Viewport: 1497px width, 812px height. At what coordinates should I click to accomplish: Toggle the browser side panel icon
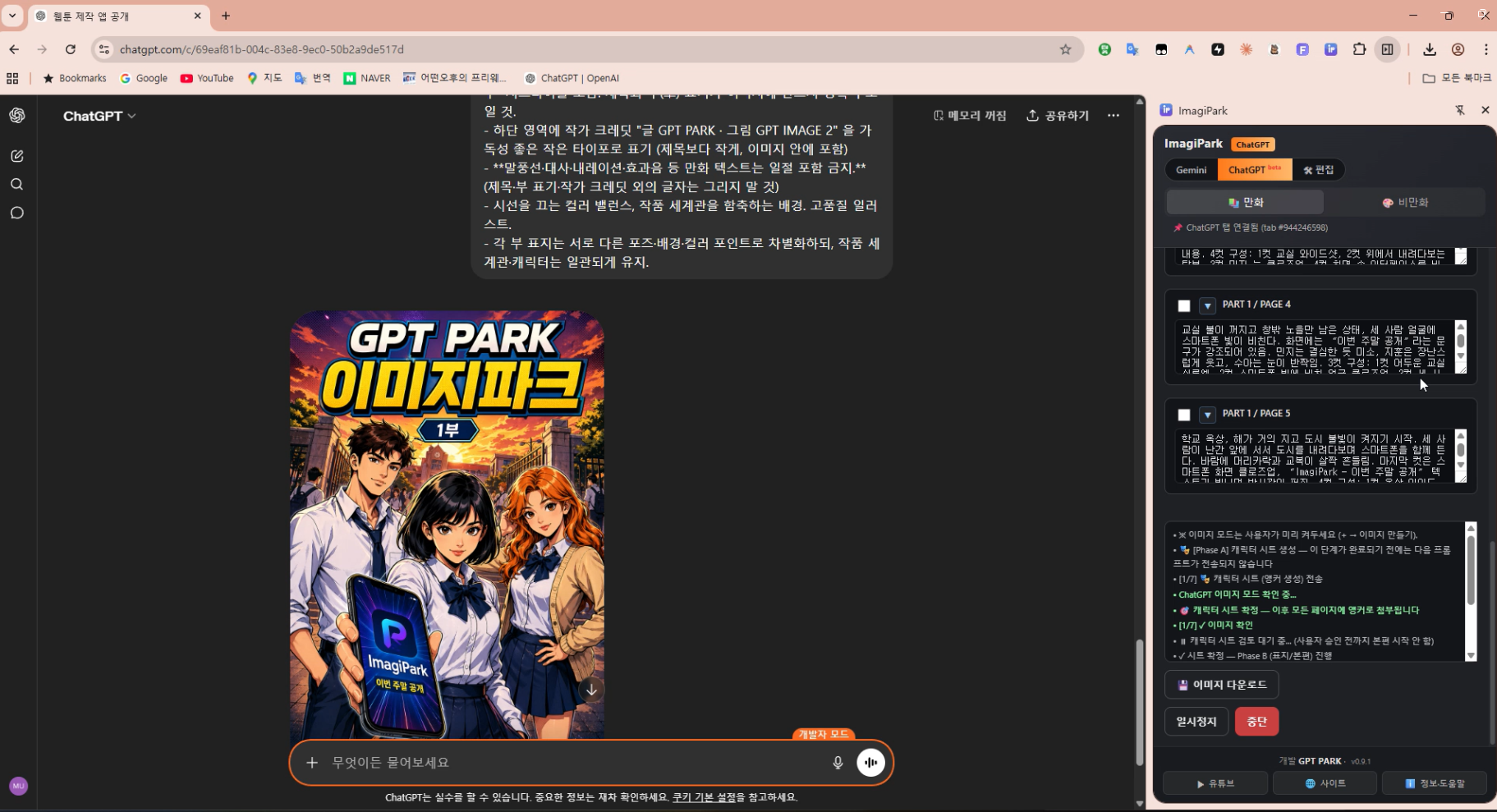click(x=1387, y=49)
